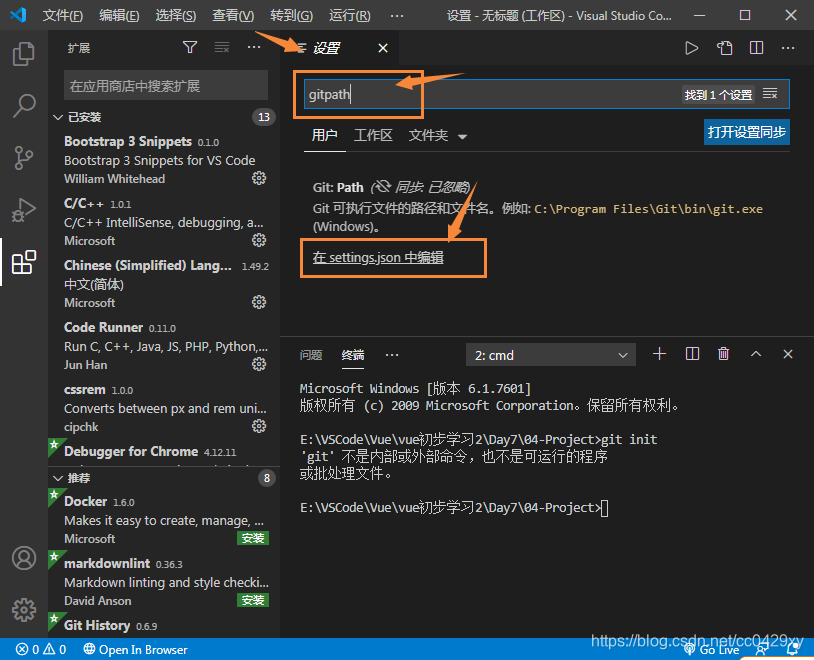814x660 pixels.
Task: Manage C/C++ extension gear
Action: (259, 240)
